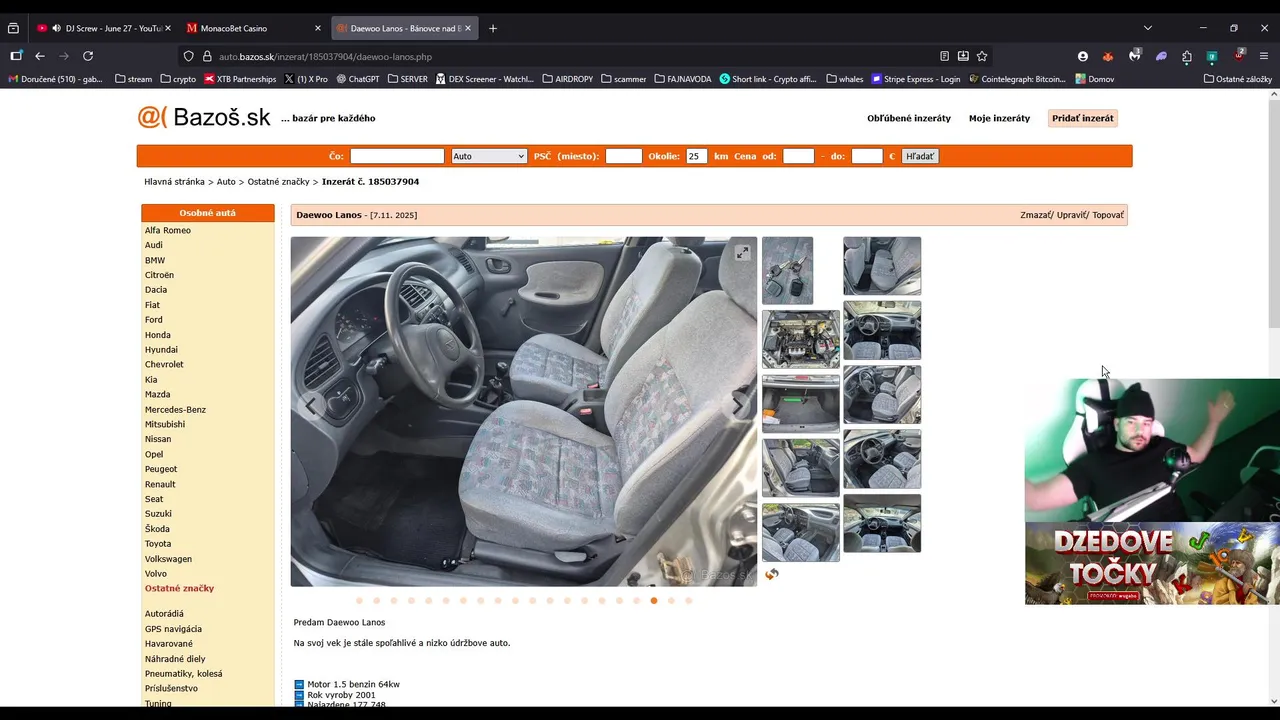Reload the page with the refresh icon
Image resolution: width=1280 pixels, height=720 pixels.
click(x=88, y=56)
